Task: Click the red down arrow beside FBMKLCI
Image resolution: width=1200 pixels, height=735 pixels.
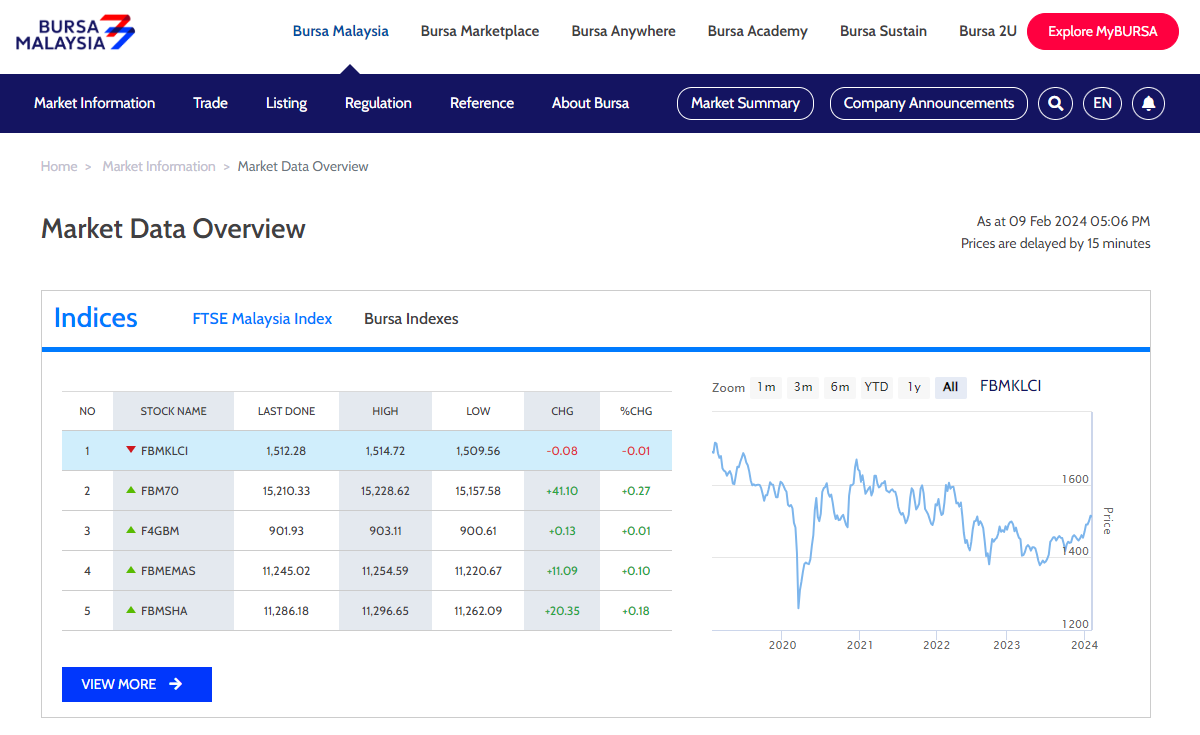Action: (130, 450)
